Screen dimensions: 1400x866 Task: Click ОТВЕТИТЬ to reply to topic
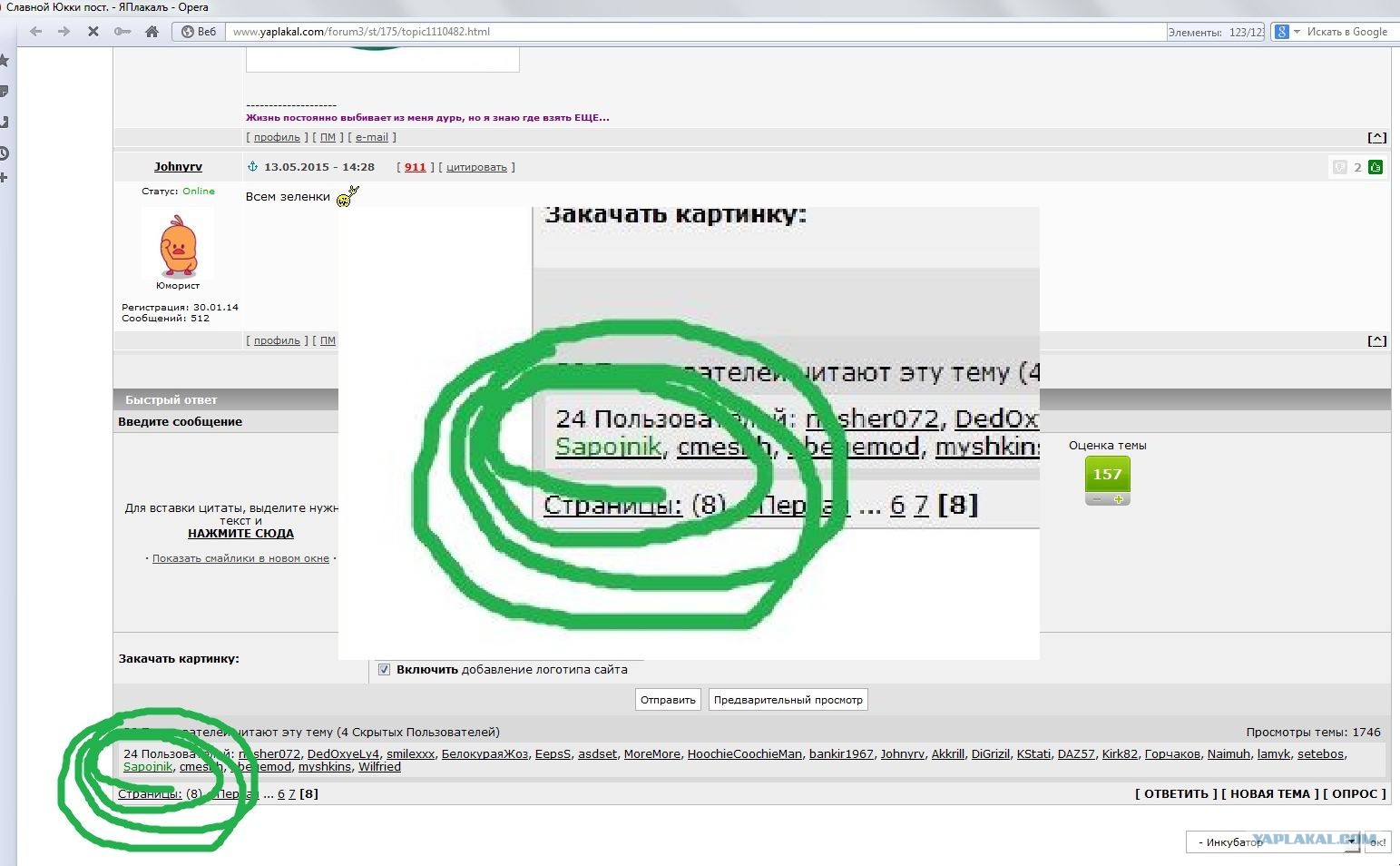(x=1176, y=794)
